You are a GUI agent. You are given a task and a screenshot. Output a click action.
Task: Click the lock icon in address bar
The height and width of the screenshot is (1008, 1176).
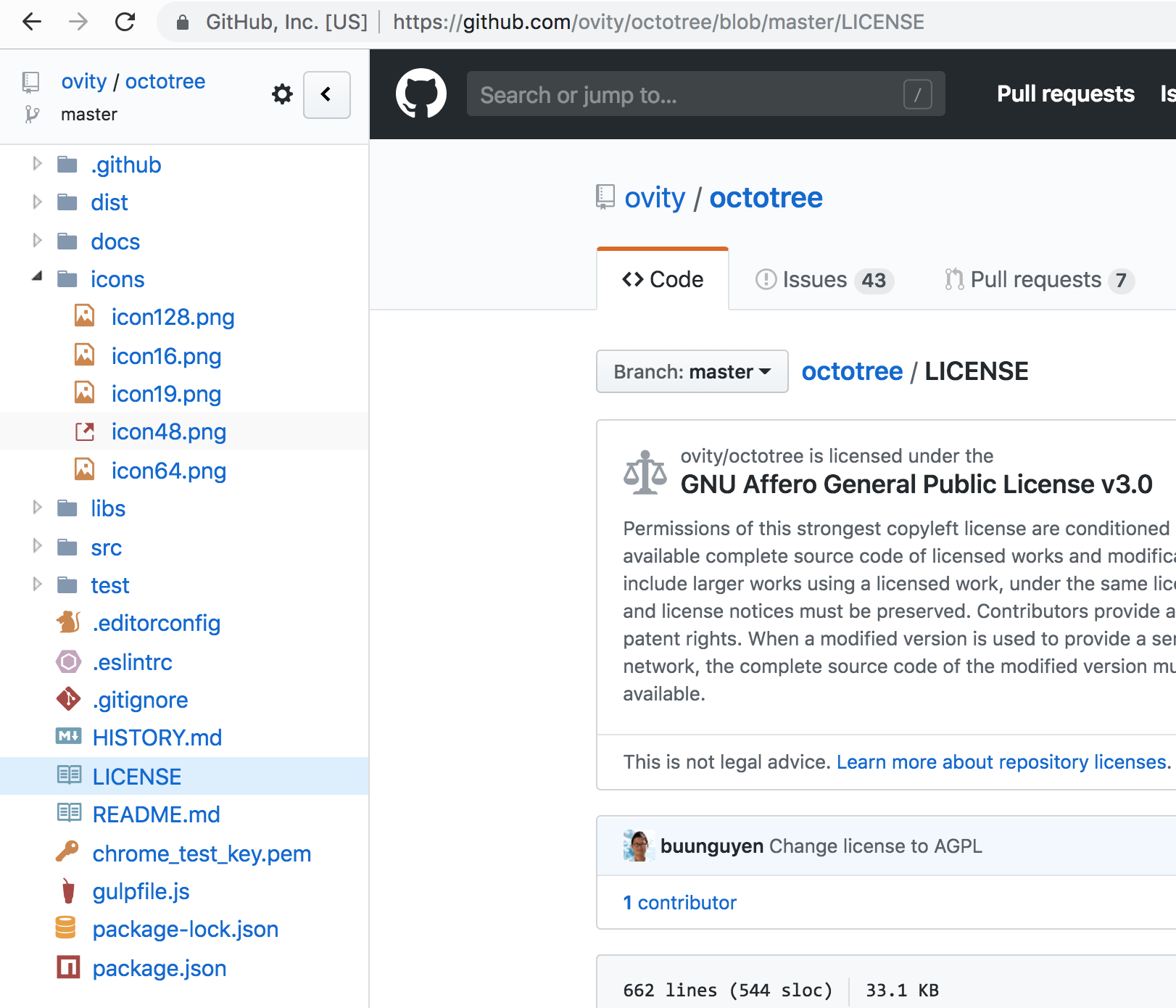(183, 22)
